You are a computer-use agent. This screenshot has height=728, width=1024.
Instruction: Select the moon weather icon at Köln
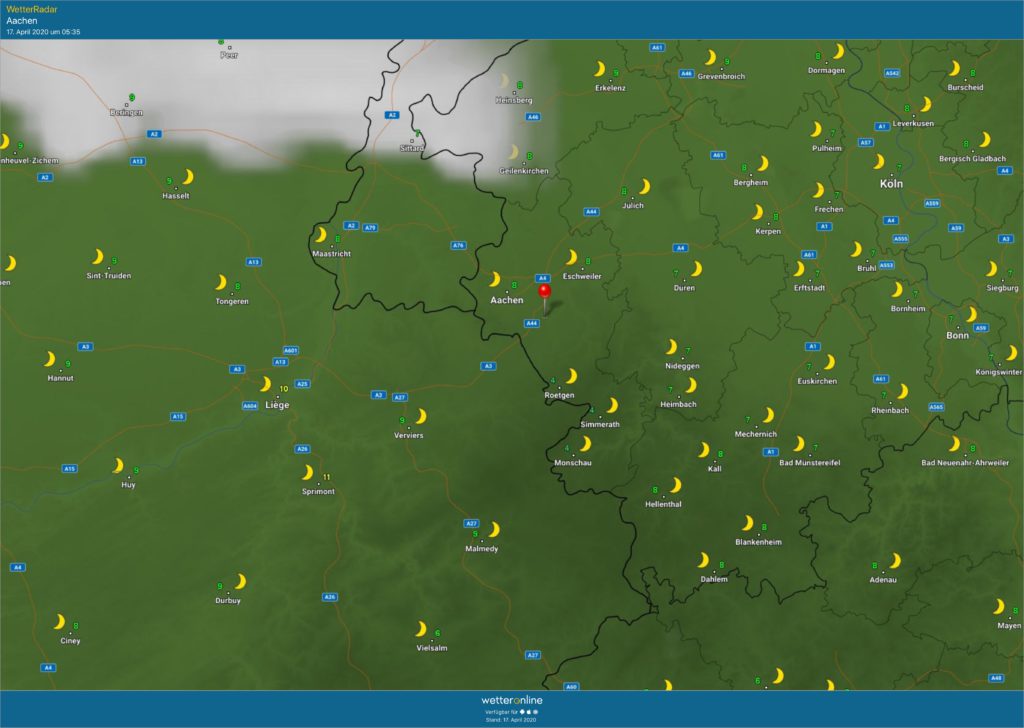(x=879, y=161)
